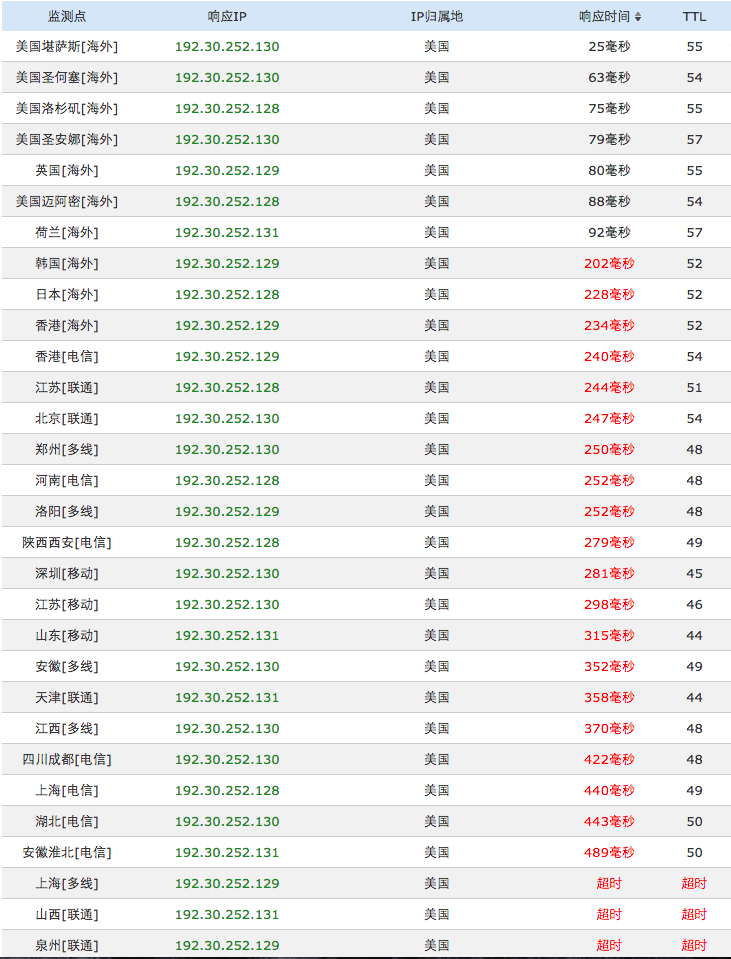This screenshot has width=731, height=959.
Task: Click the 响应IP column header
Action: pos(227,16)
